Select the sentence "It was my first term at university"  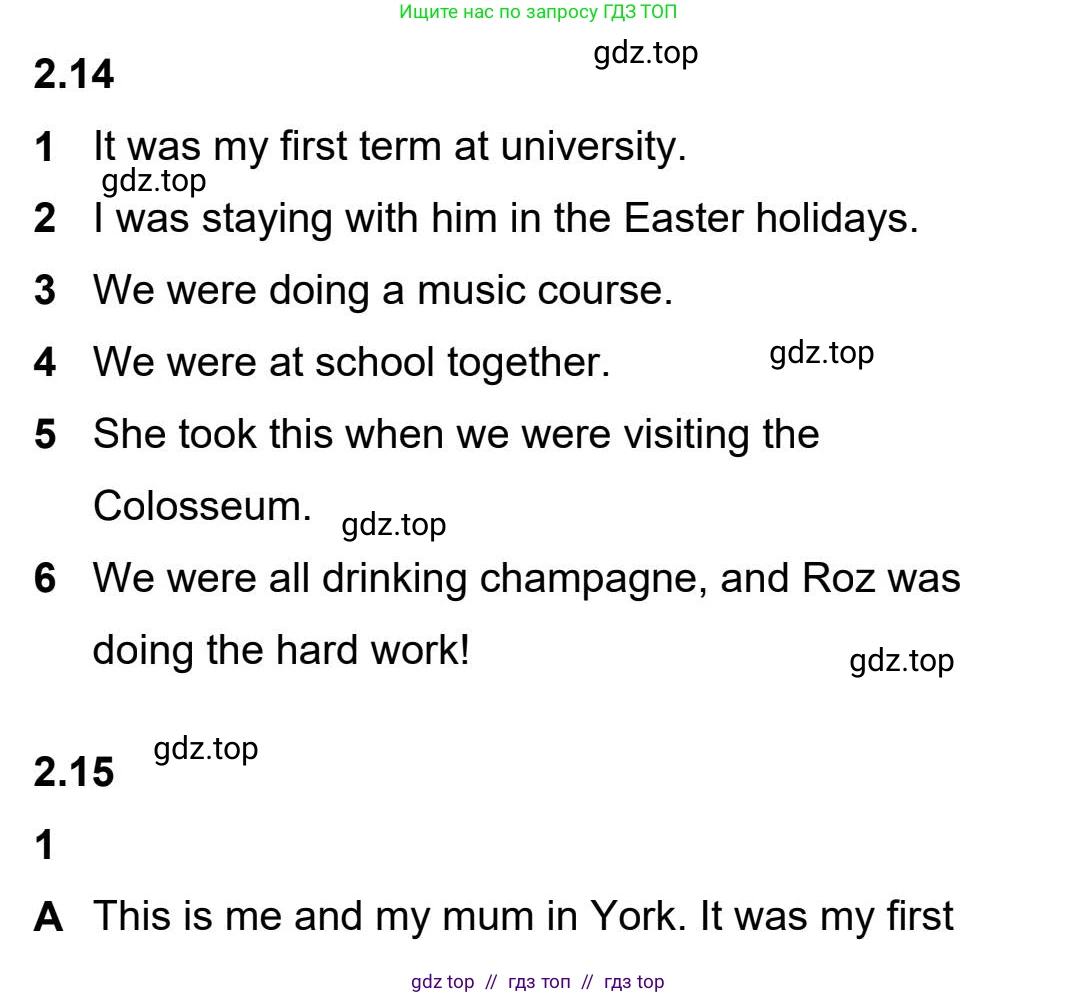390,146
